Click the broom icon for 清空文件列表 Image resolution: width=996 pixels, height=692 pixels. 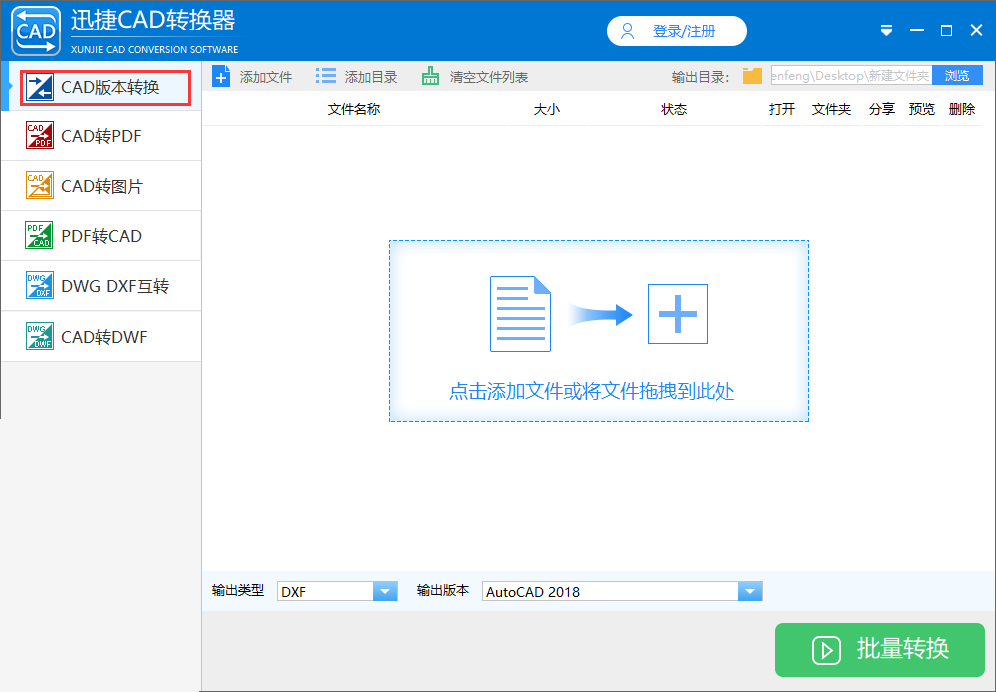pos(431,76)
